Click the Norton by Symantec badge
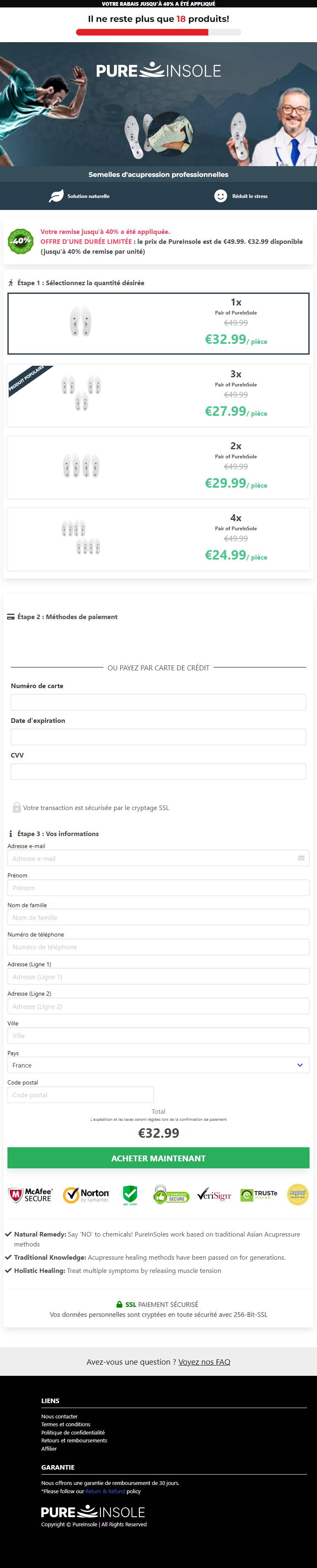The height and width of the screenshot is (1568, 317). [x=86, y=1195]
